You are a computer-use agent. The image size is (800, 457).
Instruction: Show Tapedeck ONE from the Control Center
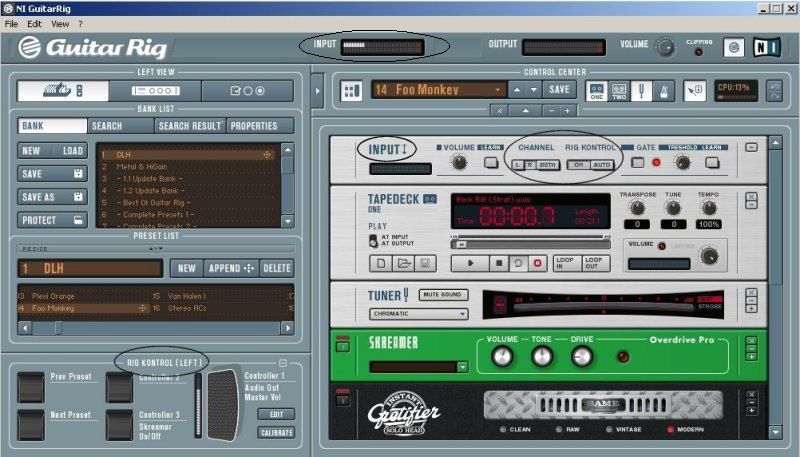click(x=596, y=91)
